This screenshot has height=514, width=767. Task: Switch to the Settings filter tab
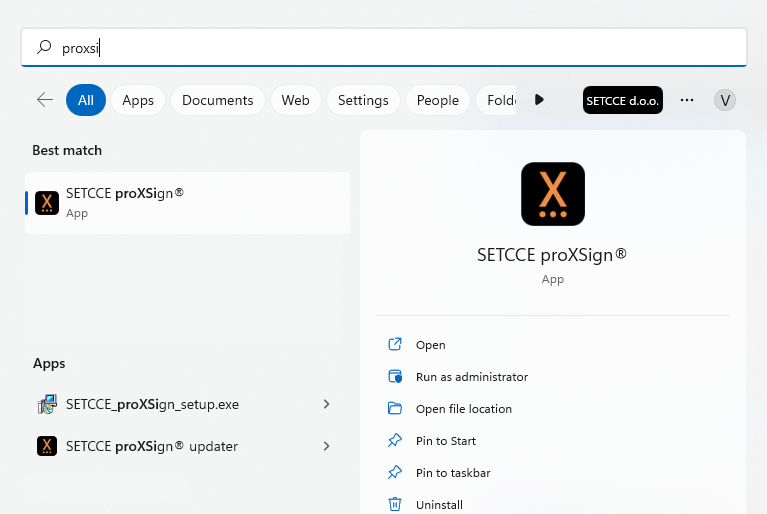(x=363, y=100)
